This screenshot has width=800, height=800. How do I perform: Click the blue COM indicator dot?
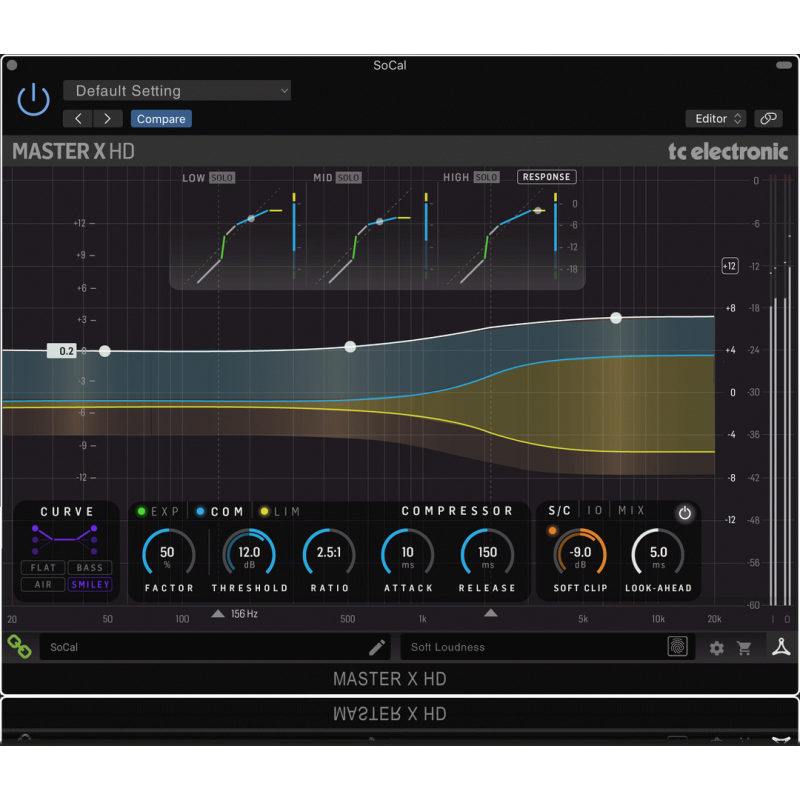click(201, 511)
